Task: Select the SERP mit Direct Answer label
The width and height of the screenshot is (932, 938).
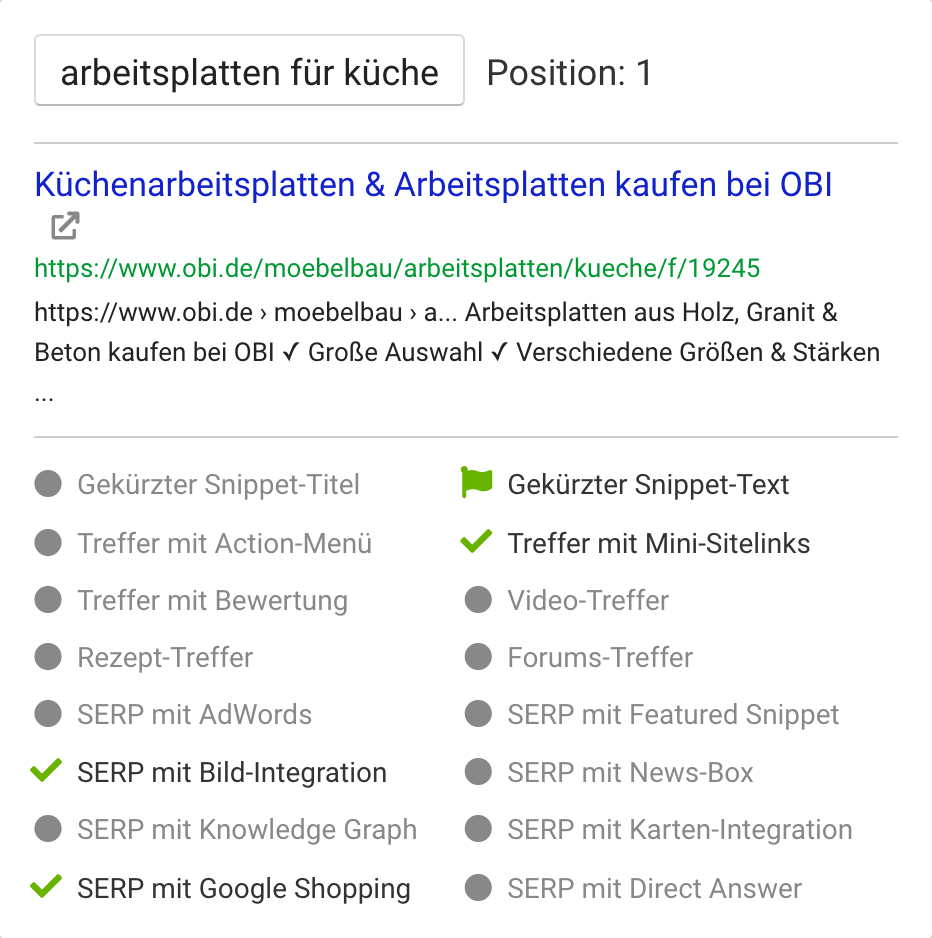Action: click(654, 888)
